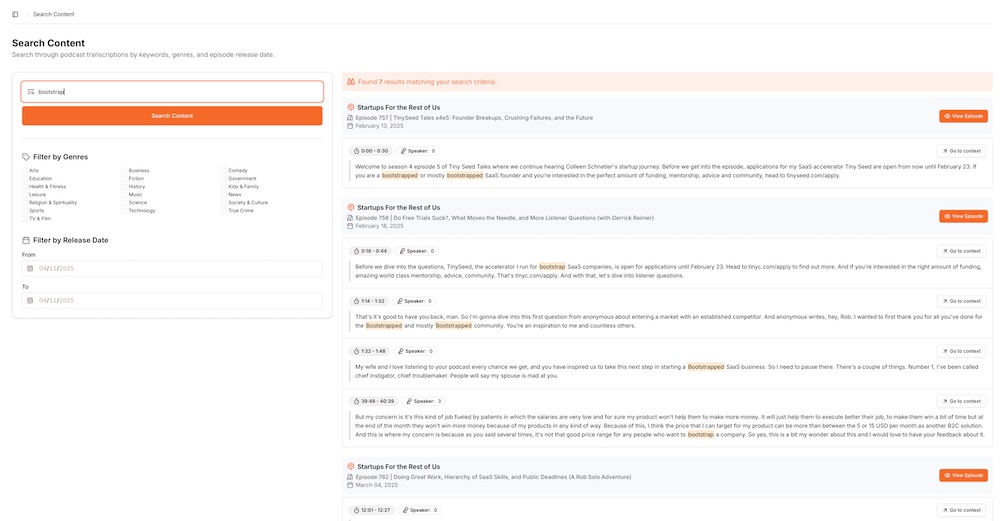Image resolution: width=1000 pixels, height=521 pixels.
Task: Click the Found 7 results message text
Action: (427, 82)
